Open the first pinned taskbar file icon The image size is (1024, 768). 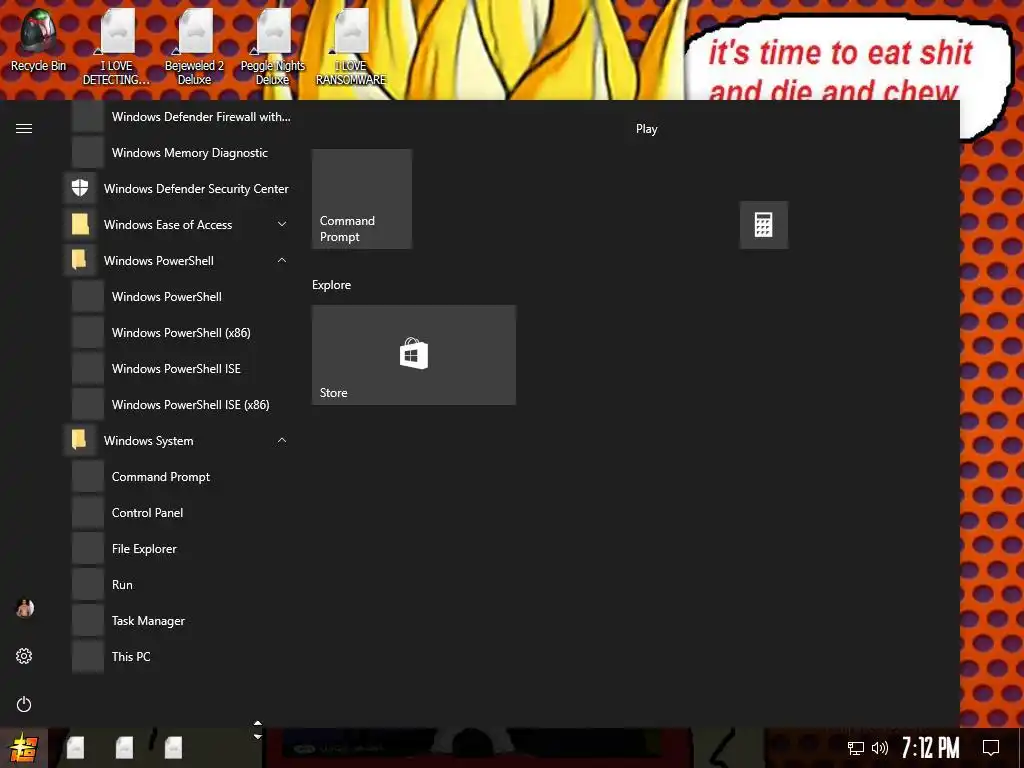76,748
